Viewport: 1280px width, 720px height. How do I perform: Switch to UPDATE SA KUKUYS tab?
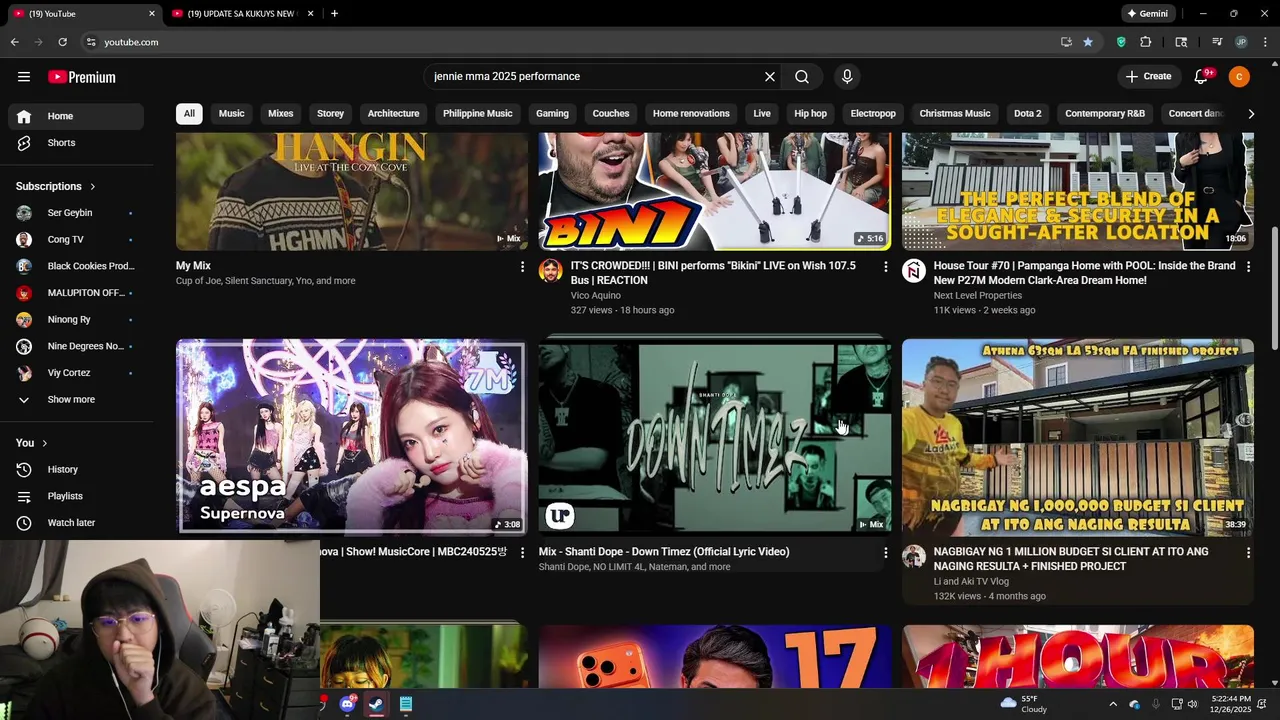pyautogui.click(x=243, y=14)
